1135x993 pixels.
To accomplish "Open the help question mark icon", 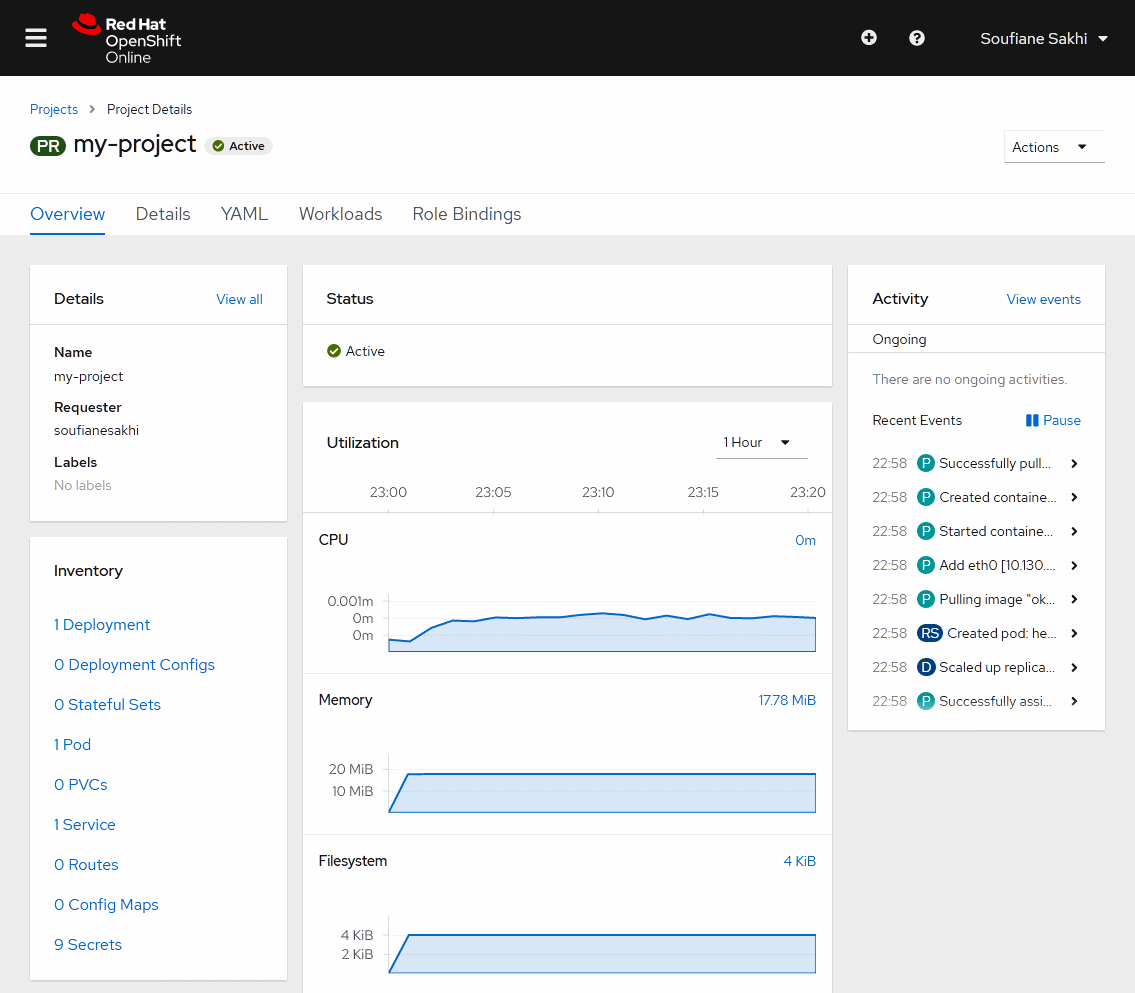I will click(917, 38).
